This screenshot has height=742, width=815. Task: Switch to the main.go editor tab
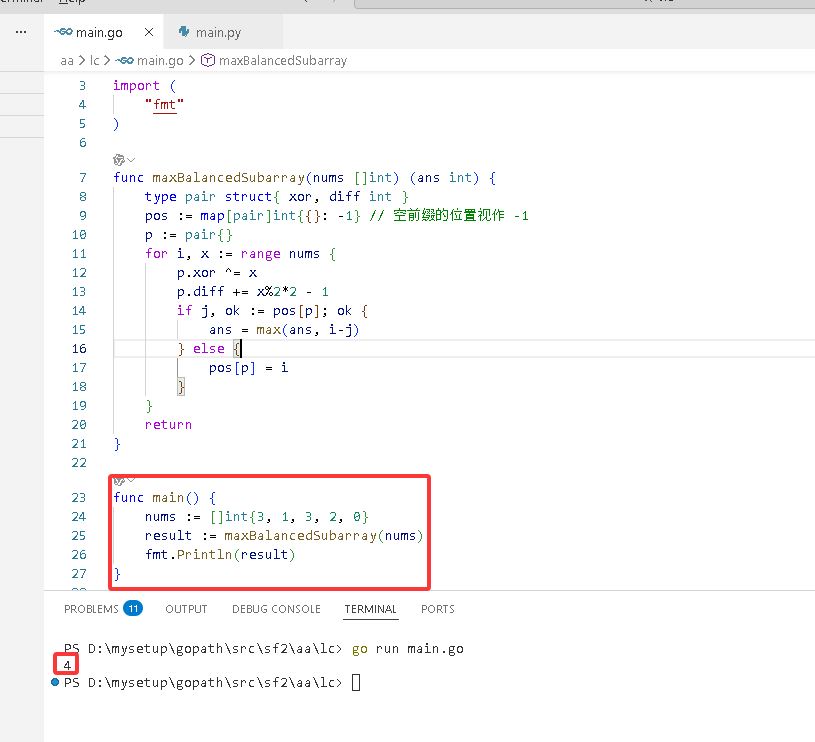pos(104,32)
